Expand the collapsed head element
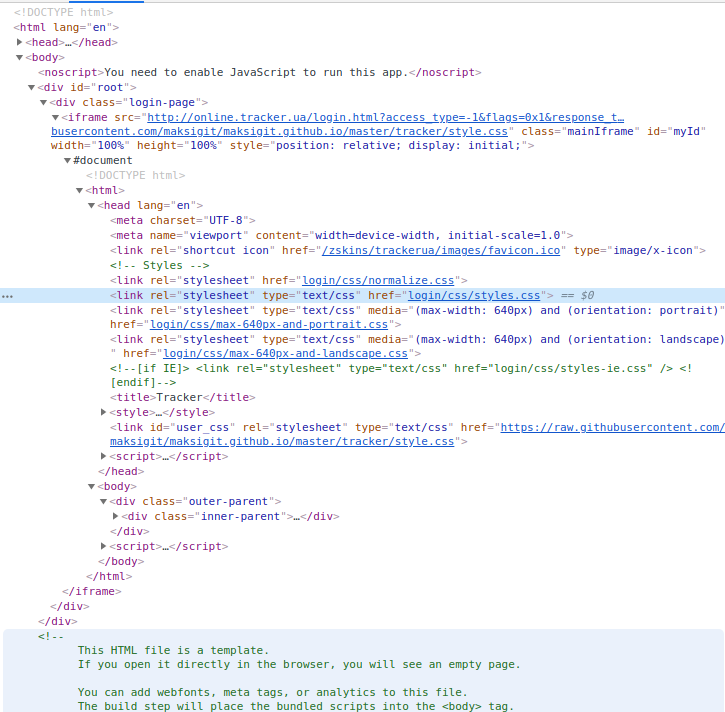 (x=20, y=42)
